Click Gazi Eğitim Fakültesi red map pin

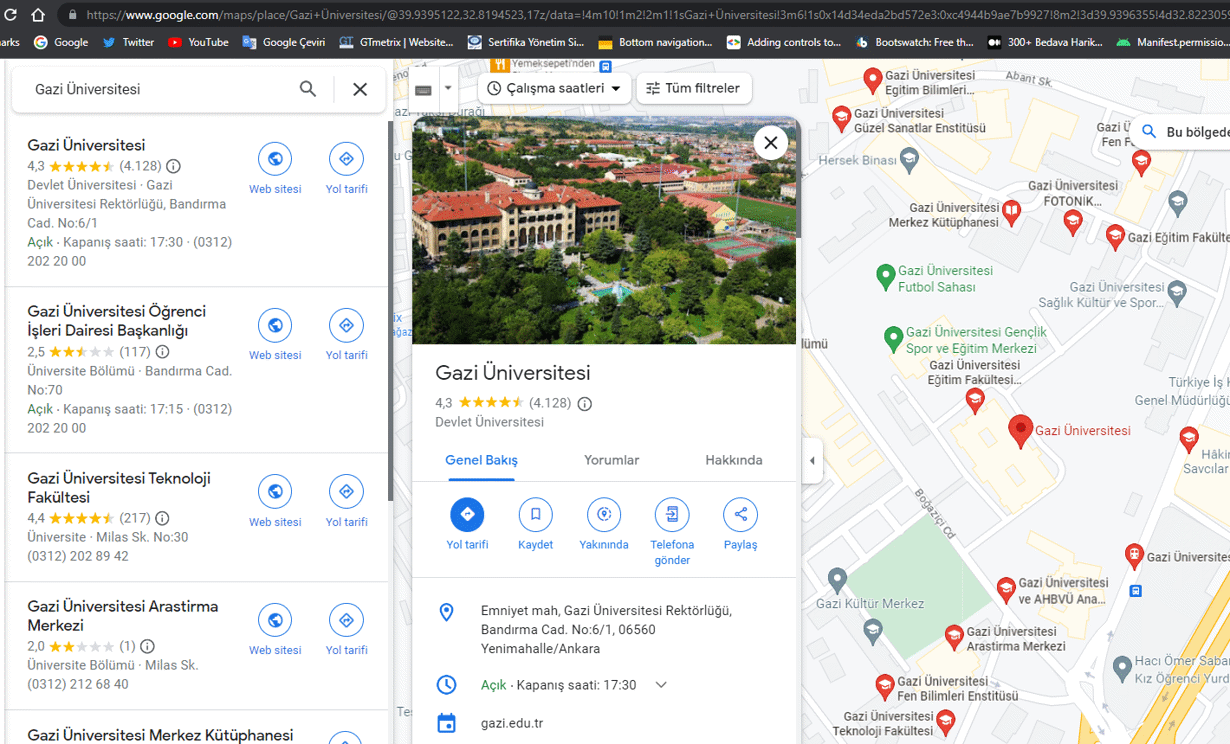coord(1115,237)
